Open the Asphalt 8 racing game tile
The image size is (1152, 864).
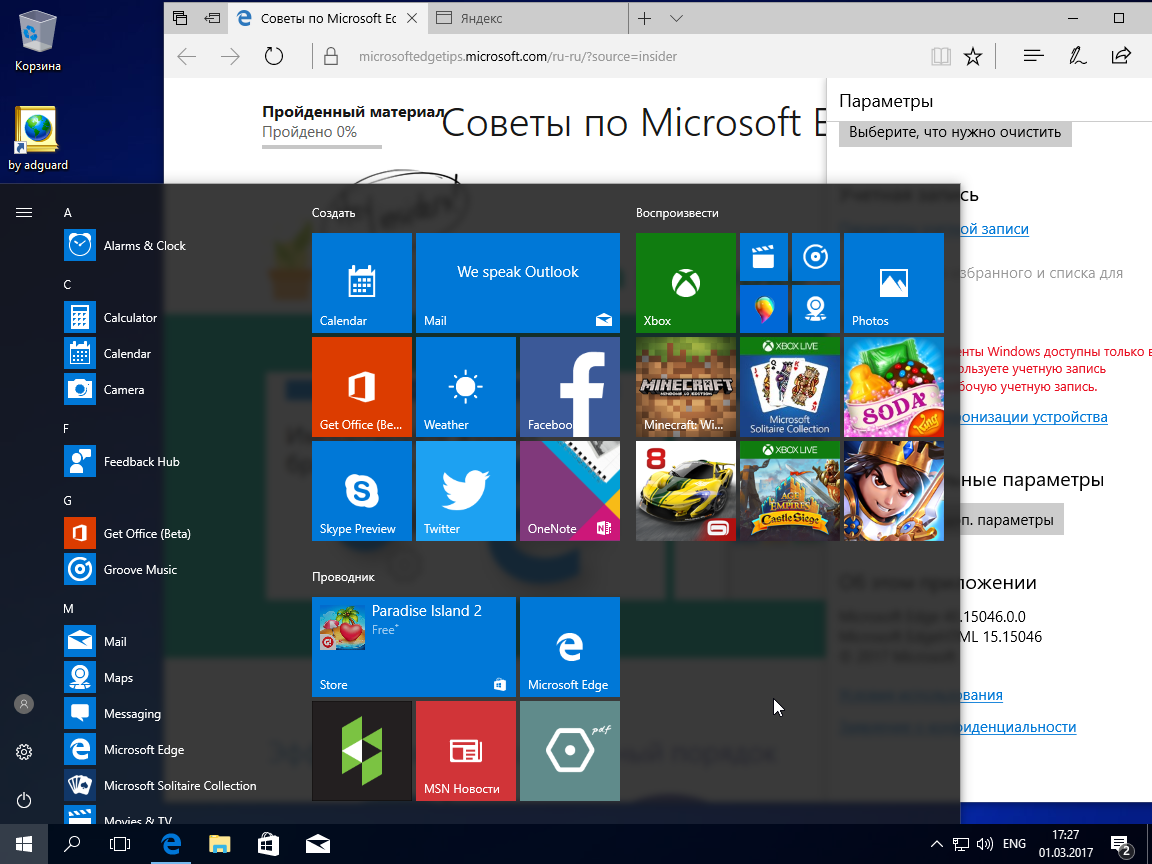(685, 491)
